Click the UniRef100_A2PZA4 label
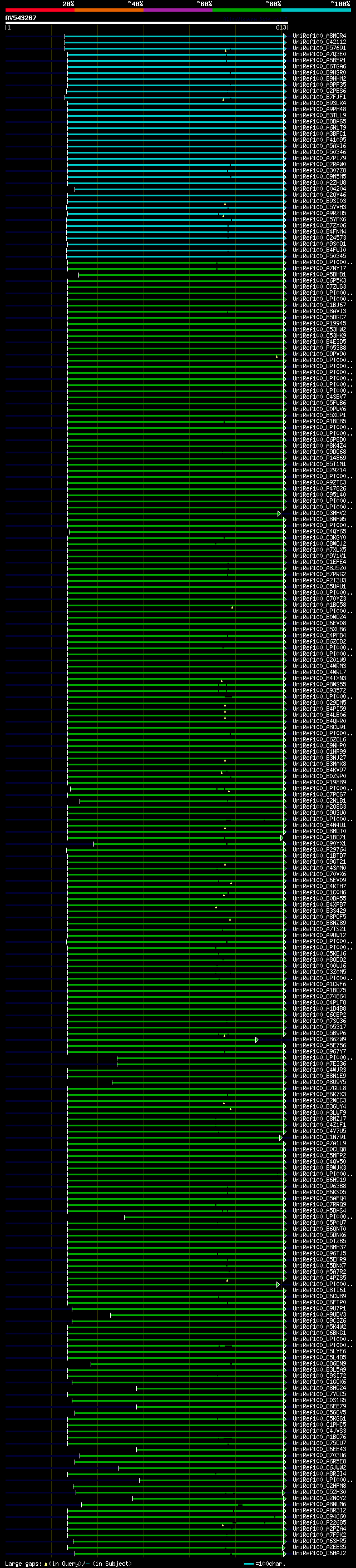Screen dimensions: 356x1568 coord(319,1529)
